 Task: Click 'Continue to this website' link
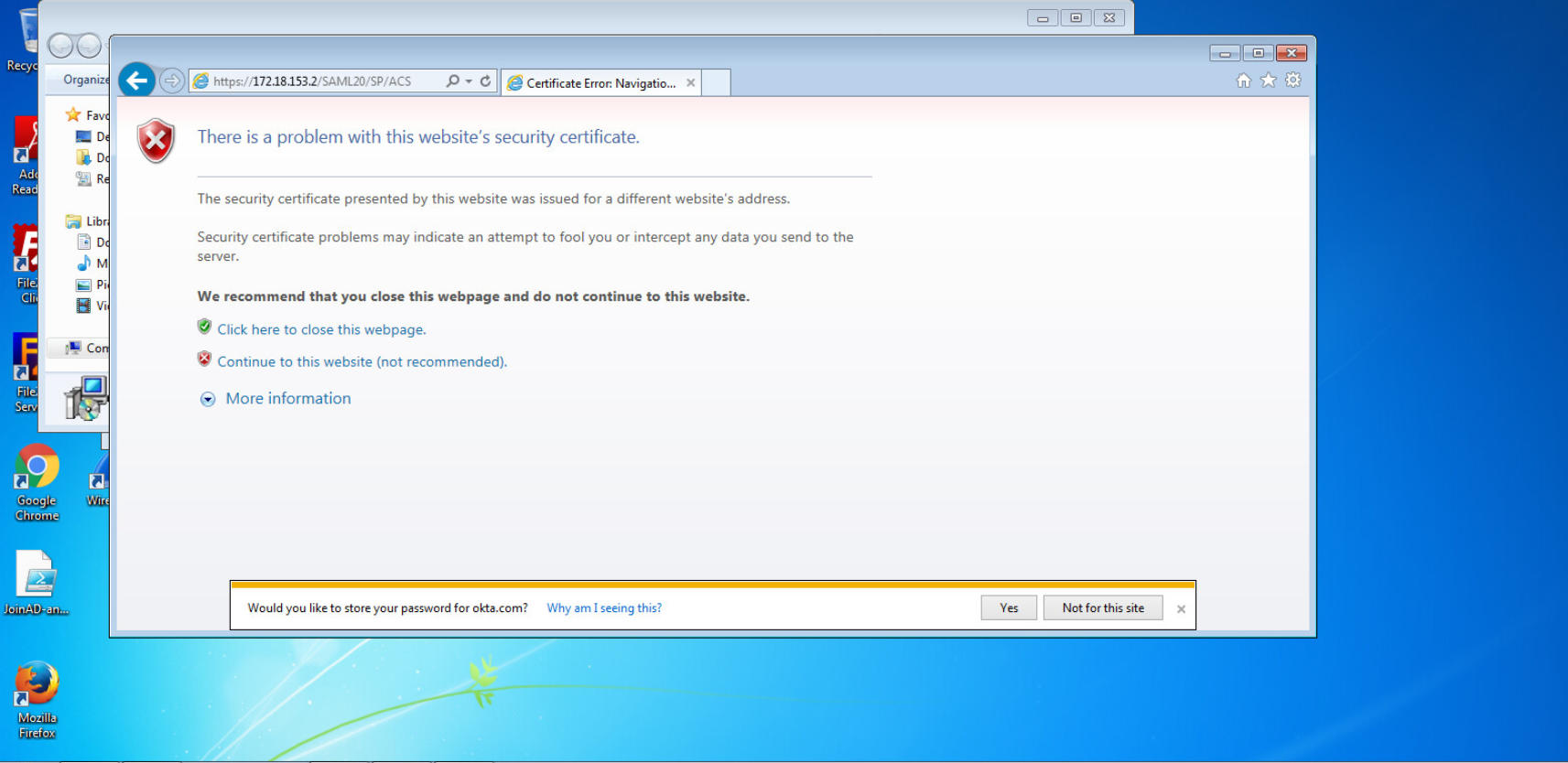(x=362, y=361)
